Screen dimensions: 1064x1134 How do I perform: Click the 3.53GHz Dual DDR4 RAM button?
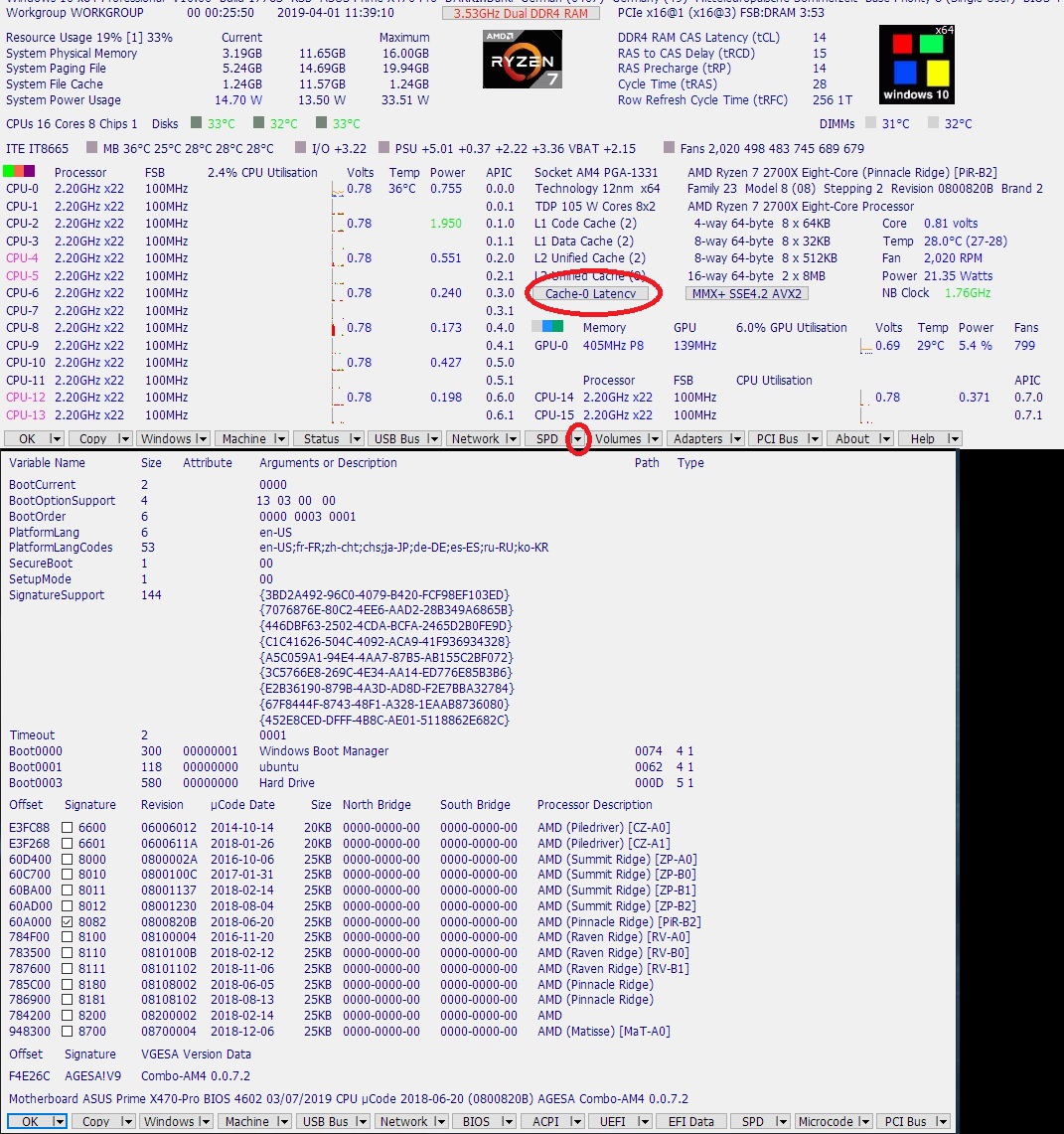click(x=521, y=12)
